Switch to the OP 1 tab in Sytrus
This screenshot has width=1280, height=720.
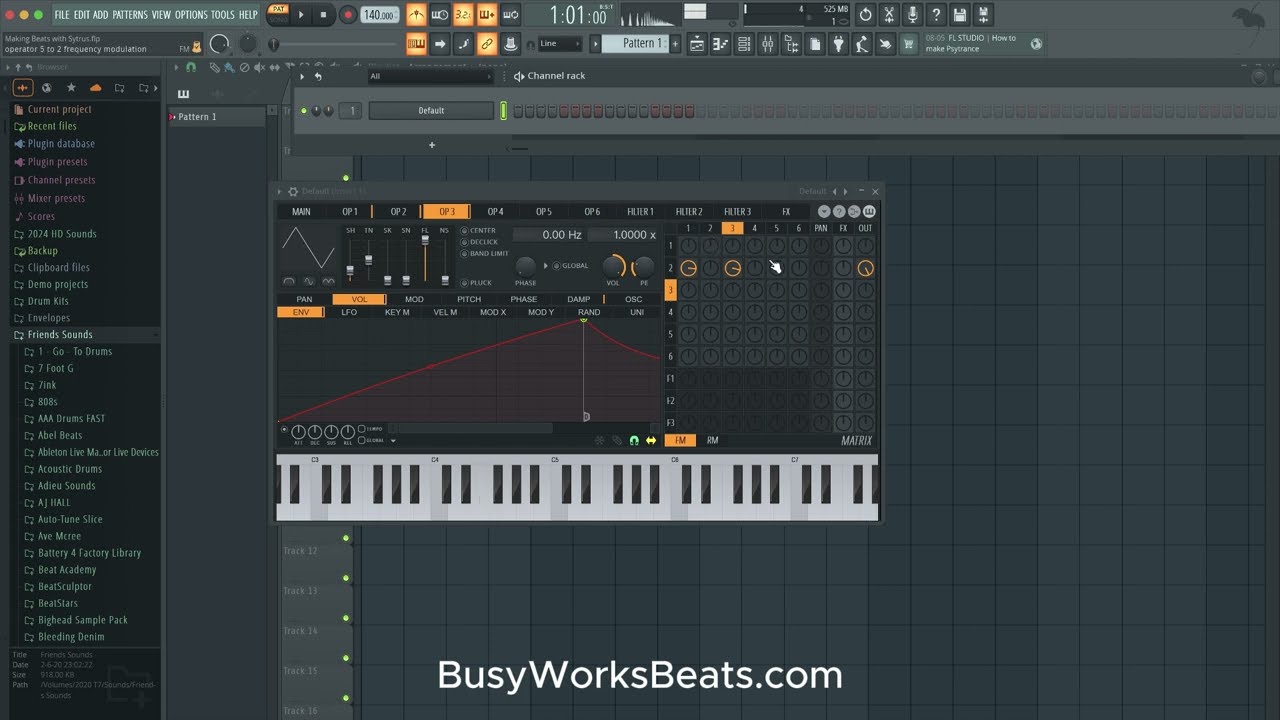coord(350,212)
